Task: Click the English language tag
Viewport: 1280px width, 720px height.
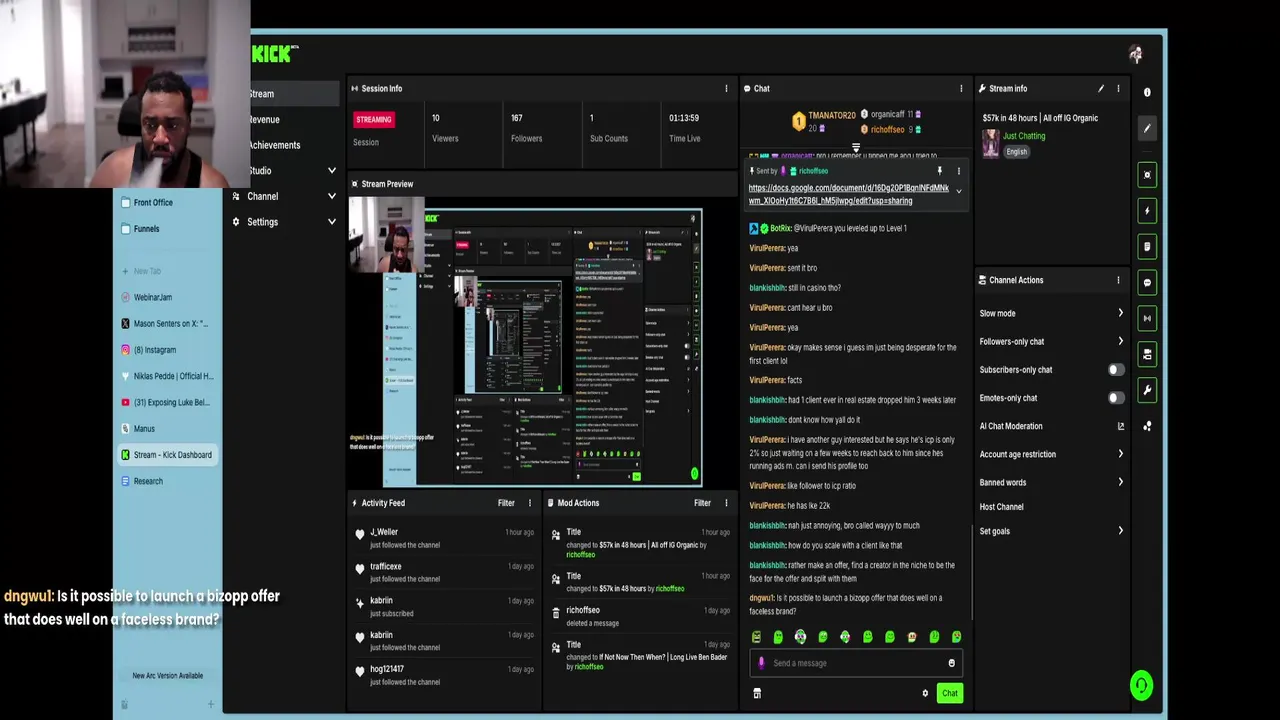Action: 1016,152
